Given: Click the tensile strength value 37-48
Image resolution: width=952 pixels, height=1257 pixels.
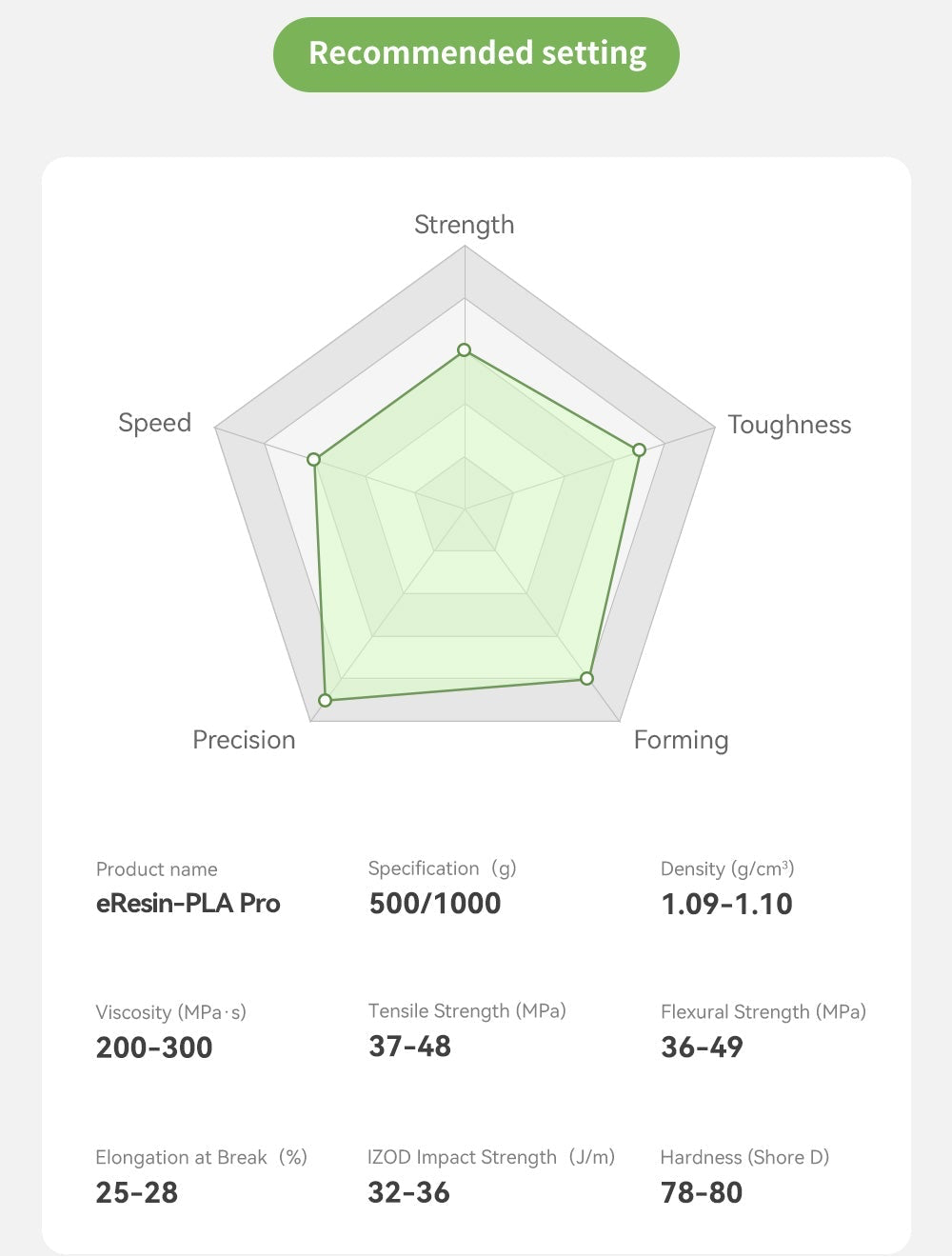Looking at the screenshot, I should coord(410,1046).
